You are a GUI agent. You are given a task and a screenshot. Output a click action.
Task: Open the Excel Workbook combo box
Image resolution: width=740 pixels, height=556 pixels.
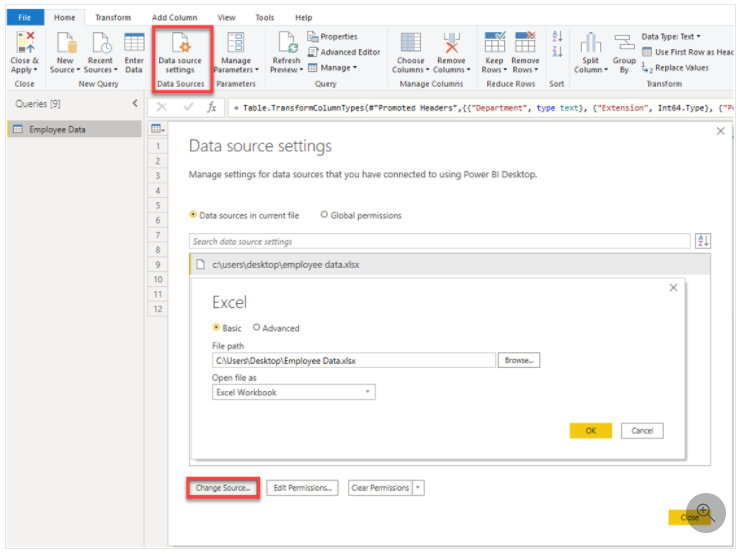[294, 392]
